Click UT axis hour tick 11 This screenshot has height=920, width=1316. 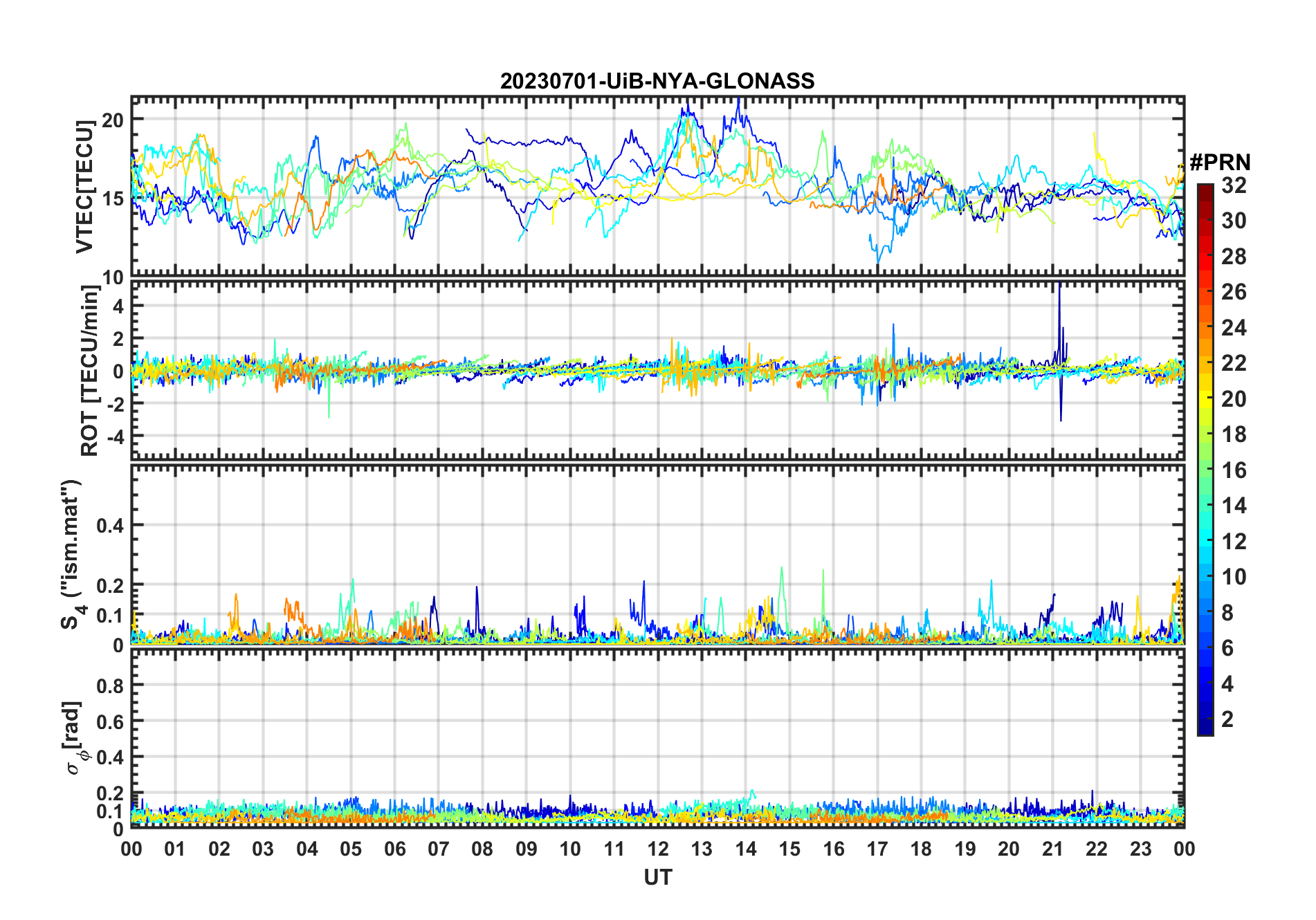pos(614,849)
